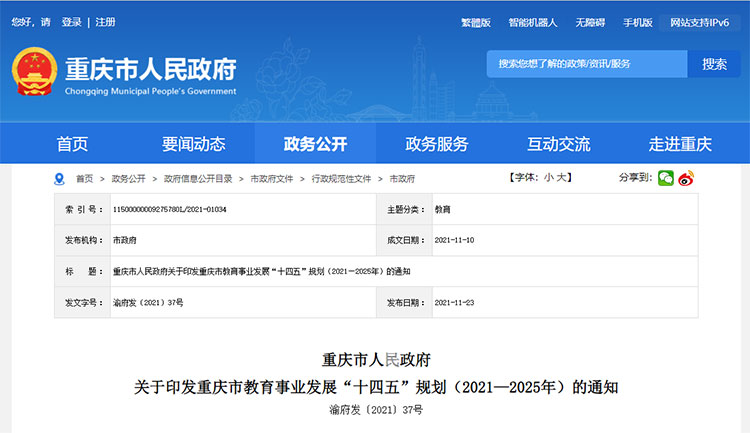Click the Chongqing government national emblem logo
The height and width of the screenshot is (433, 750).
click(x=34, y=71)
